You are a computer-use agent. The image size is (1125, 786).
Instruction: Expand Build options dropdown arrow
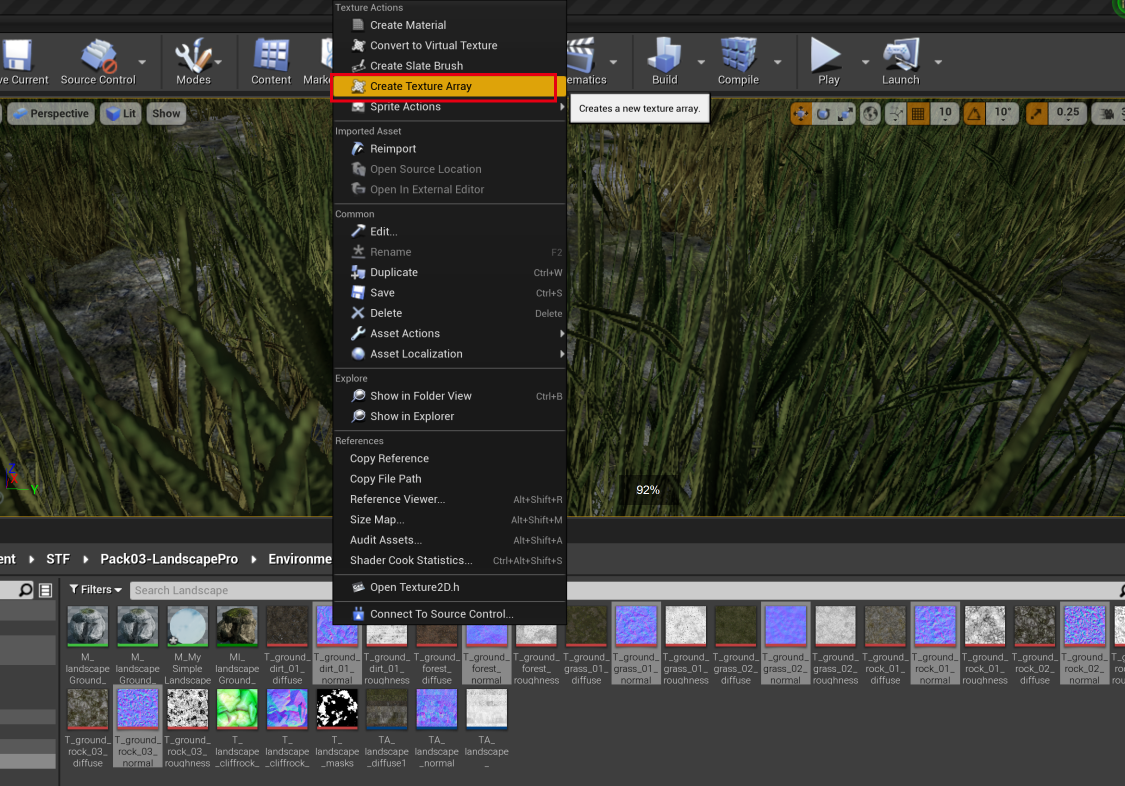701,62
